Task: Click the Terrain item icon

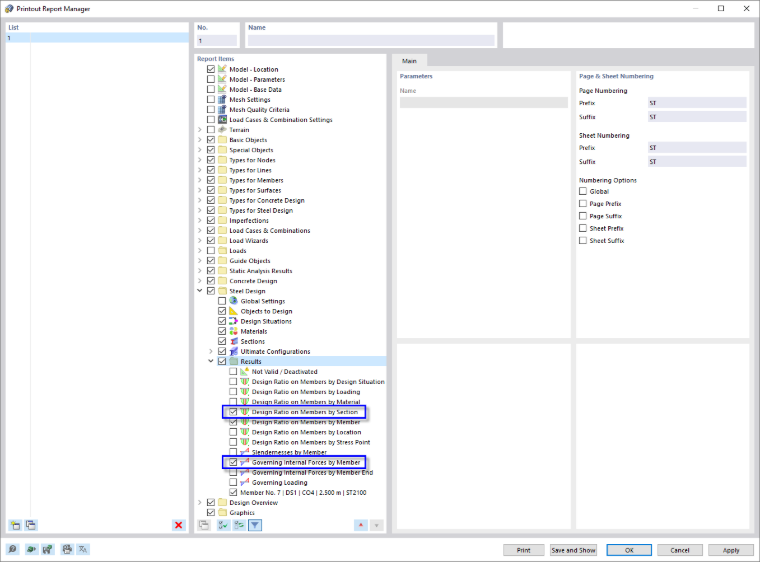Action: tap(222, 129)
